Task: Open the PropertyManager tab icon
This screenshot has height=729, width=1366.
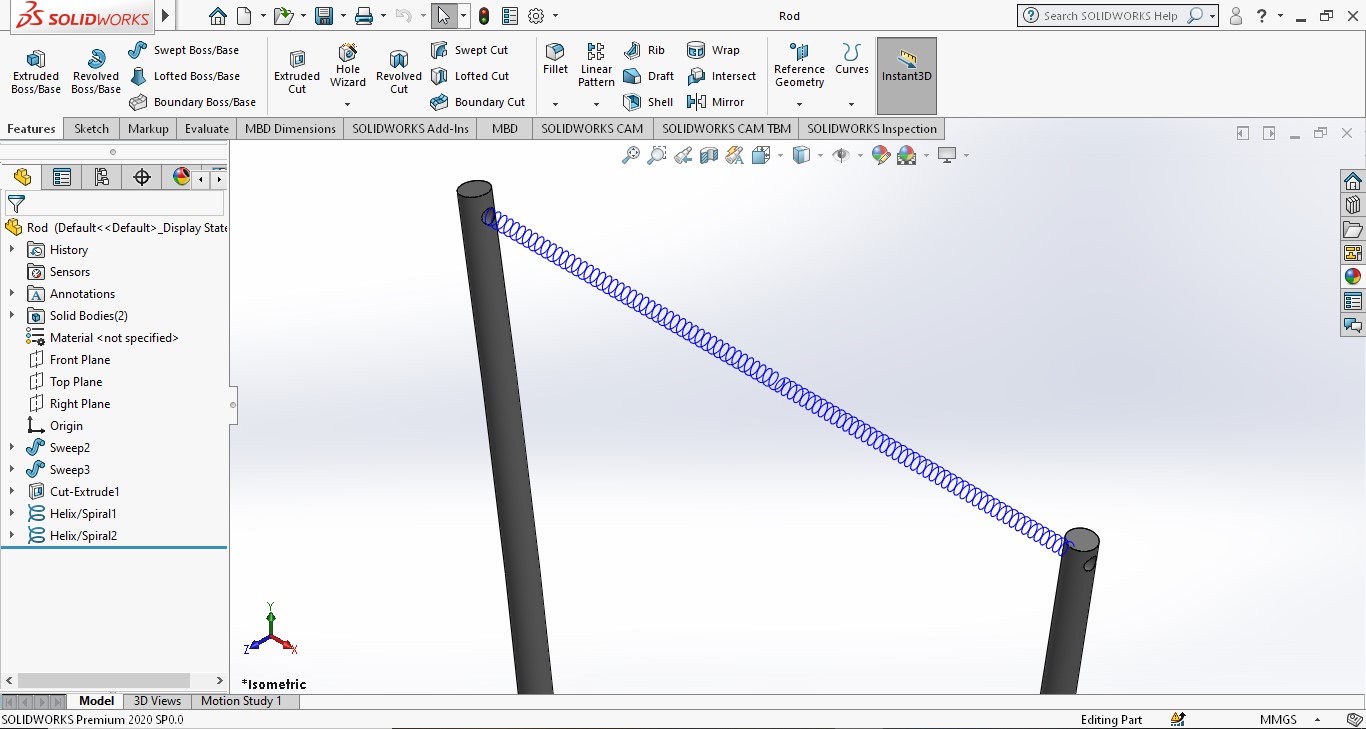Action: point(62,178)
